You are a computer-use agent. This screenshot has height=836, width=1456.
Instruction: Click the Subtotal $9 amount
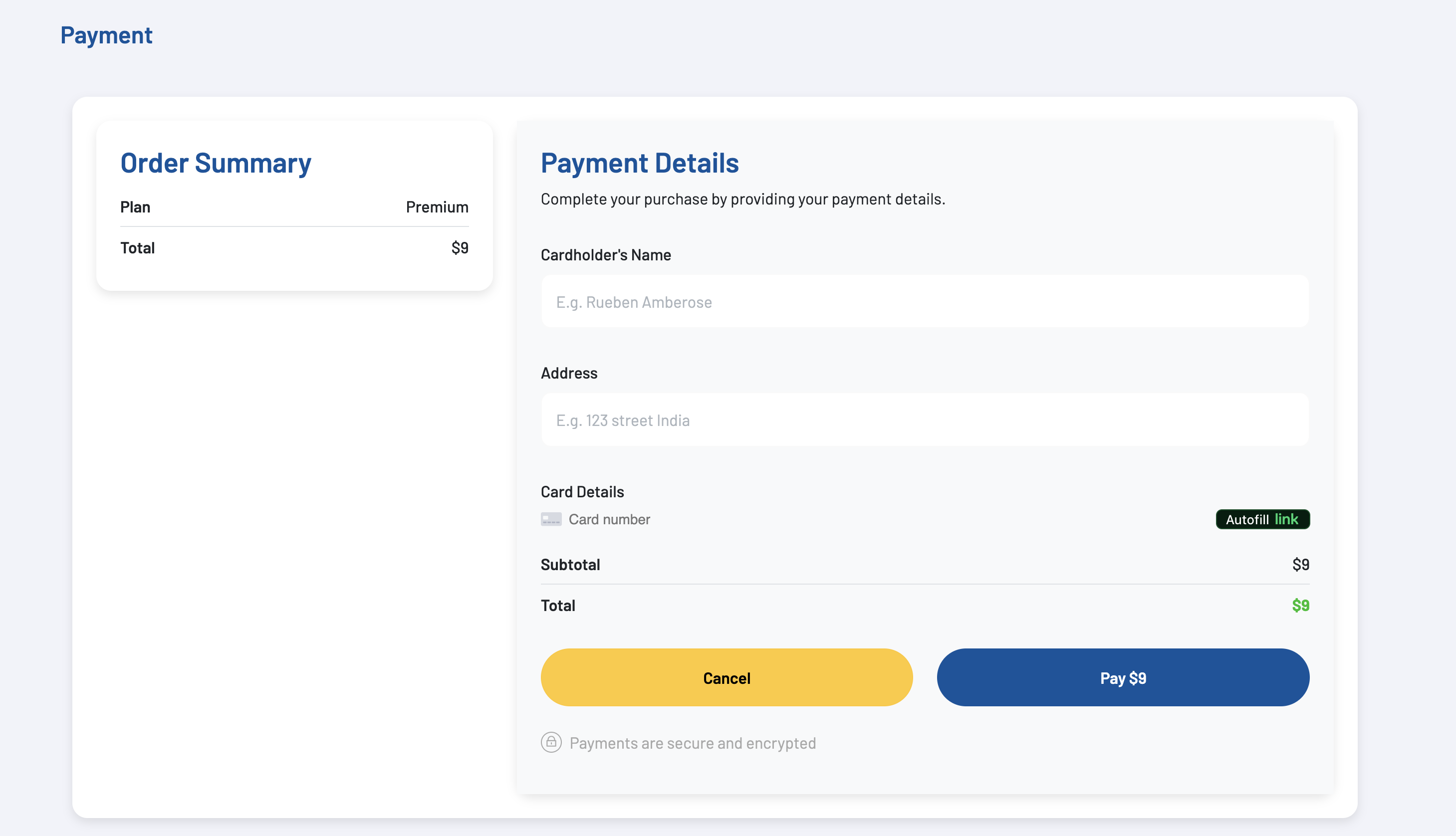click(x=1301, y=565)
